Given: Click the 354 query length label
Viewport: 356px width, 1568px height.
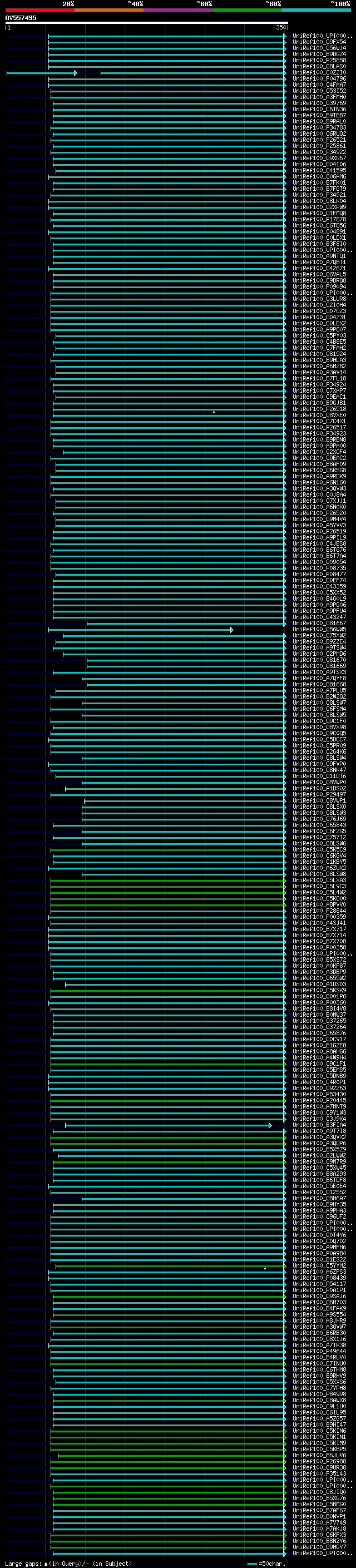Looking at the screenshot, I should tap(280, 28).
